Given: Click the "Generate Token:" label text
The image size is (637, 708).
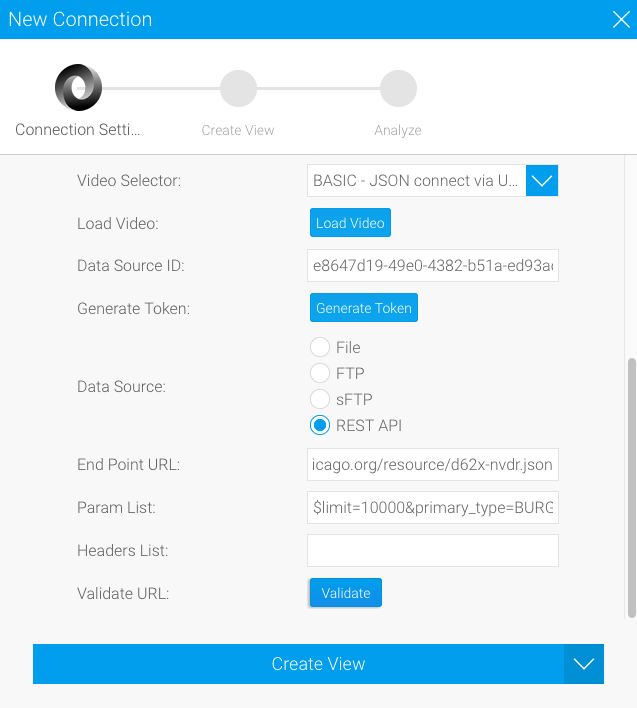Looking at the screenshot, I should [134, 308].
